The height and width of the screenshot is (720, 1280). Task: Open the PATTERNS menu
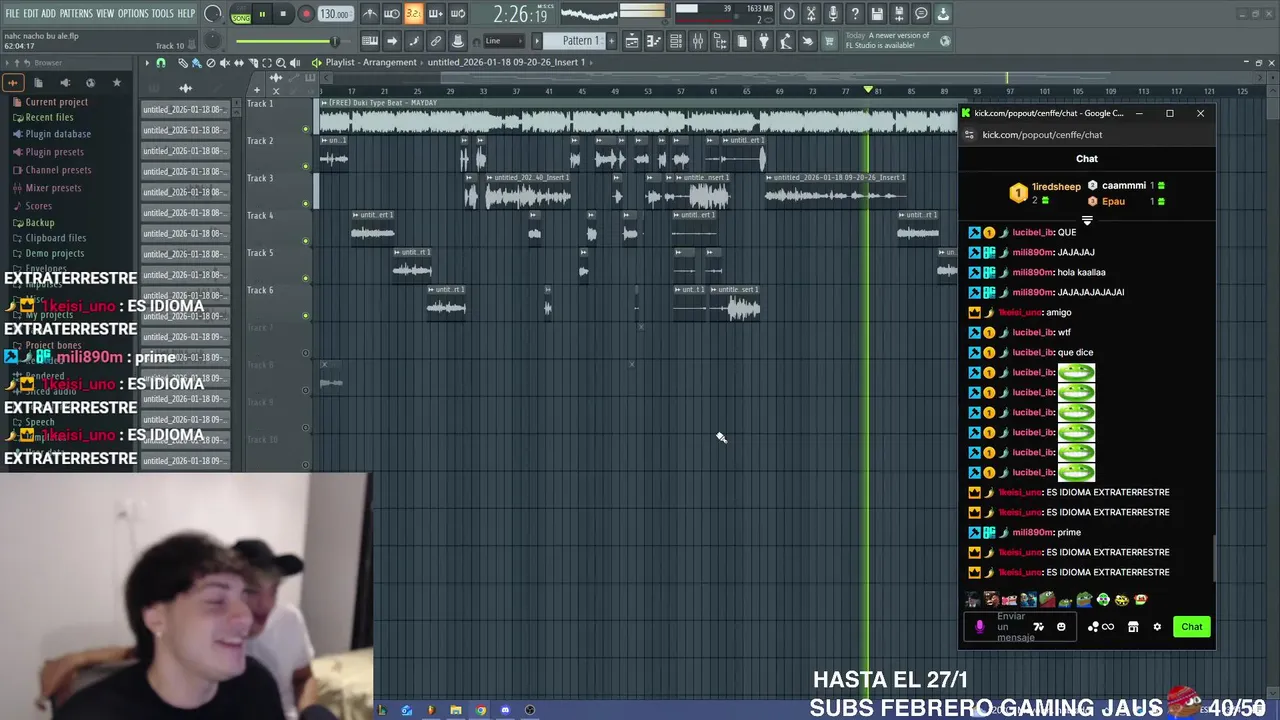76,14
